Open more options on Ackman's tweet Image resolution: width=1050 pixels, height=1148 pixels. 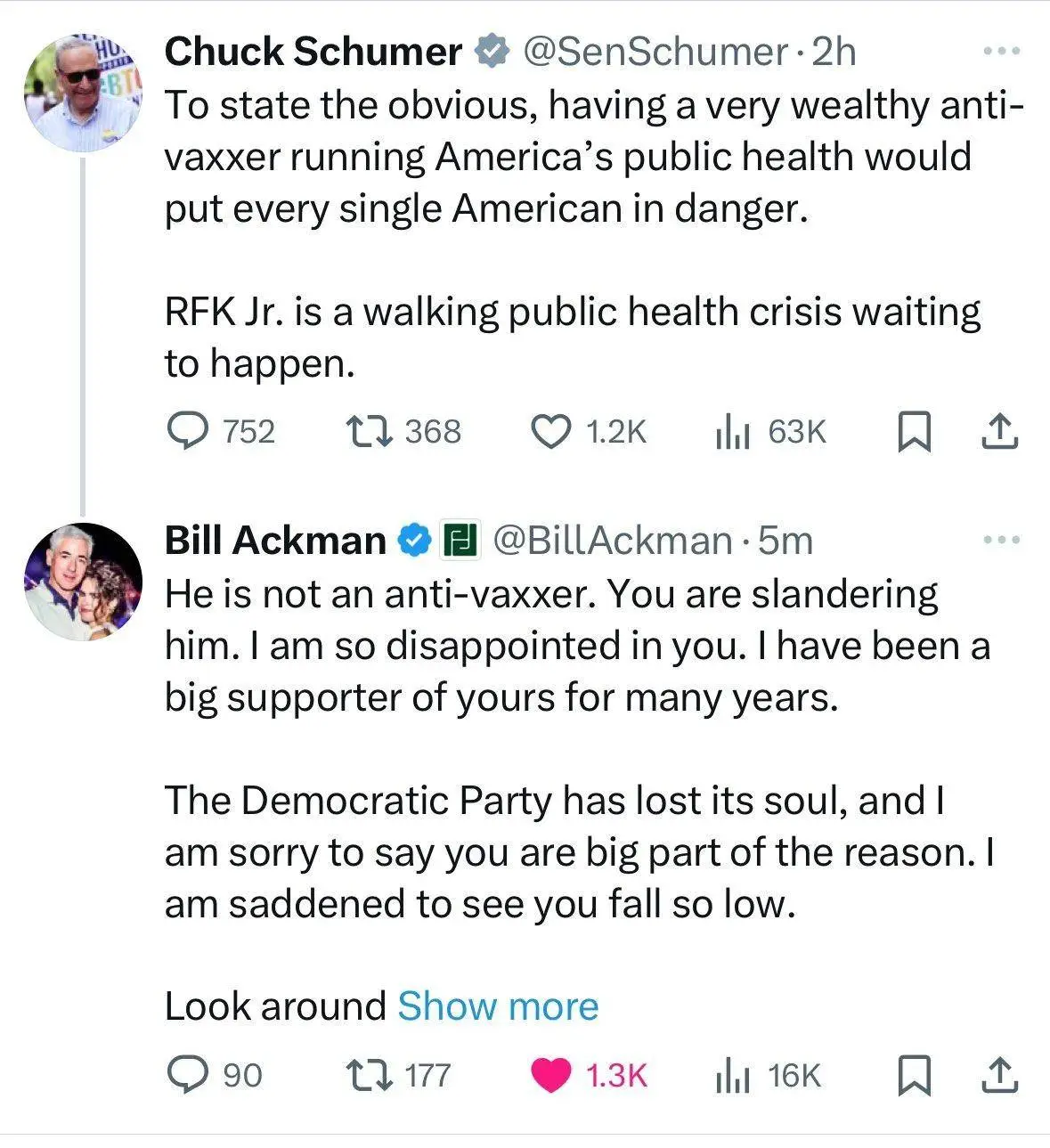click(1000, 541)
